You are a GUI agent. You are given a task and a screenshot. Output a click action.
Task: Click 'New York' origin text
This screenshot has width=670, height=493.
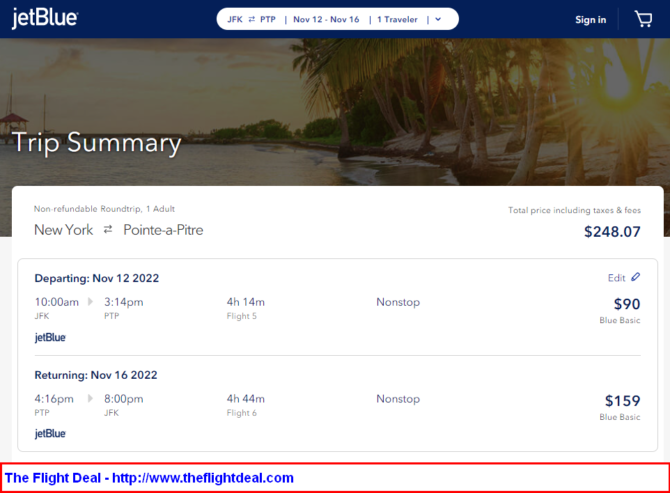[x=63, y=230]
